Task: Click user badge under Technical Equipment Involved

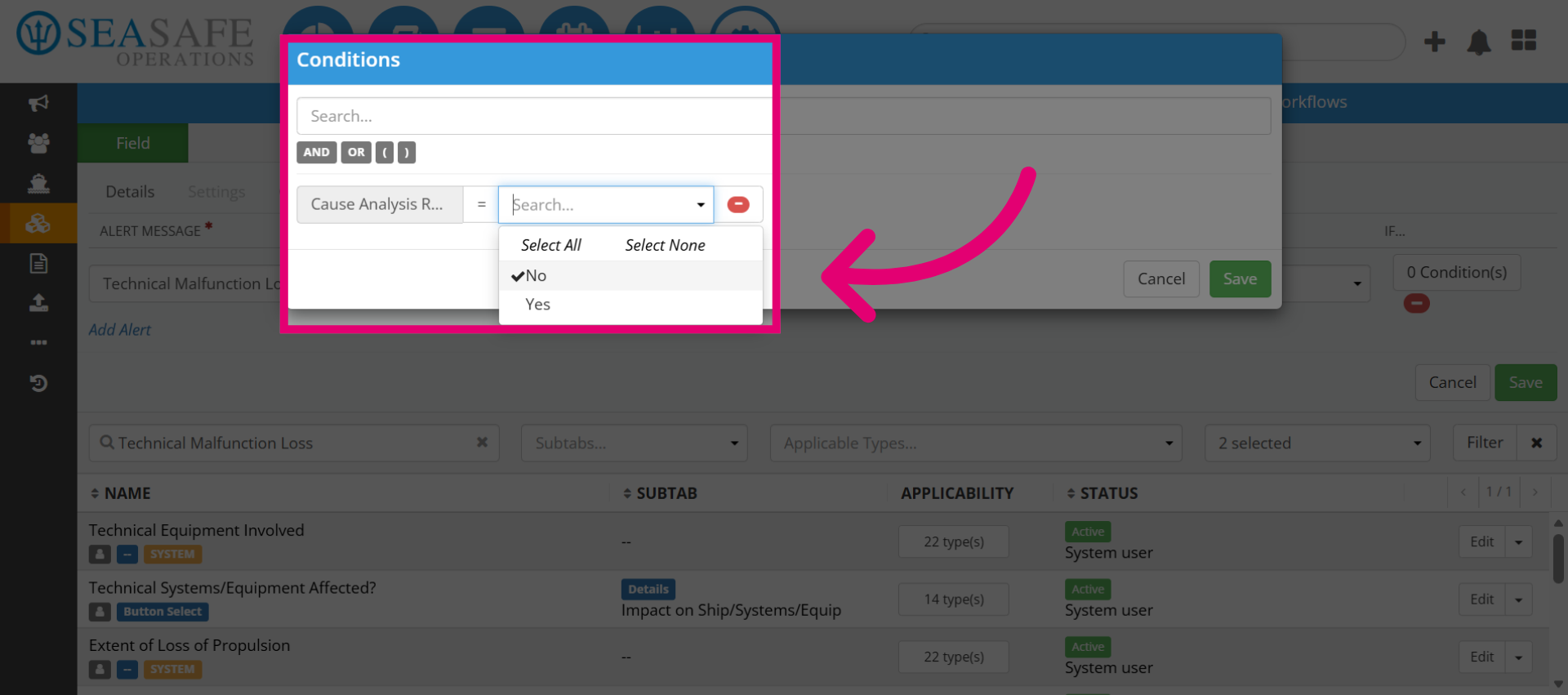Action: tap(100, 555)
